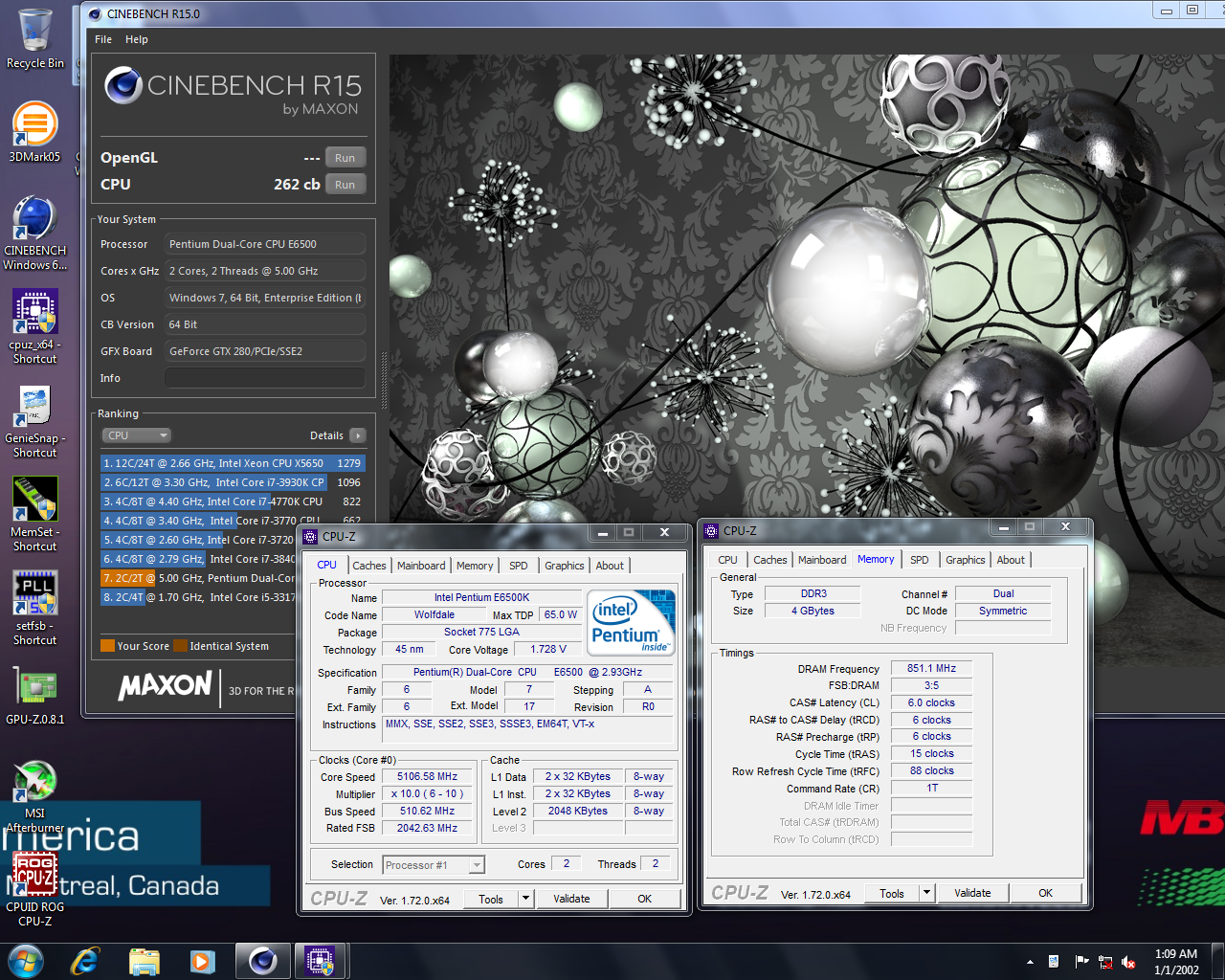
Task: Open the Windows Start orb
Action: (26, 961)
